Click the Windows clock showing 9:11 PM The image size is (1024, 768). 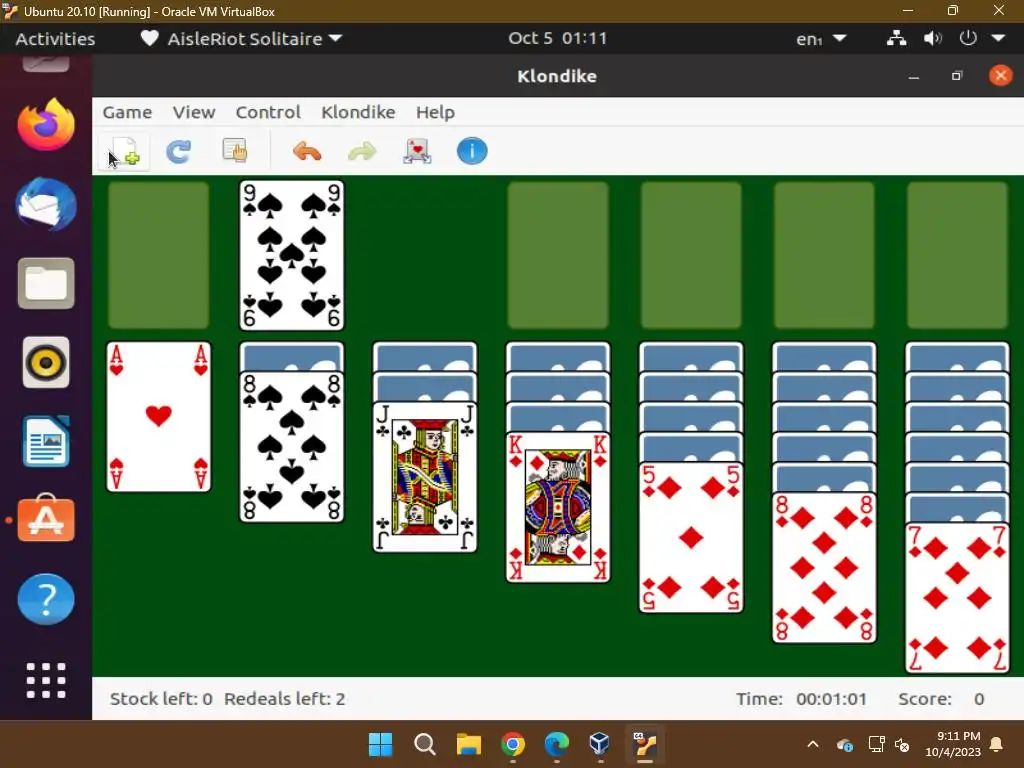(x=953, y=744)
